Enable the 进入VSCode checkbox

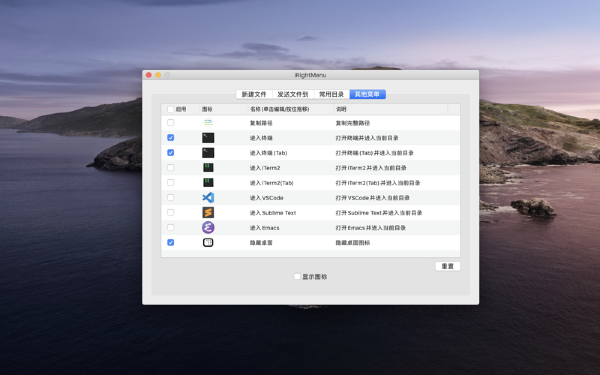pyautogui.click(x=171, y=197)
